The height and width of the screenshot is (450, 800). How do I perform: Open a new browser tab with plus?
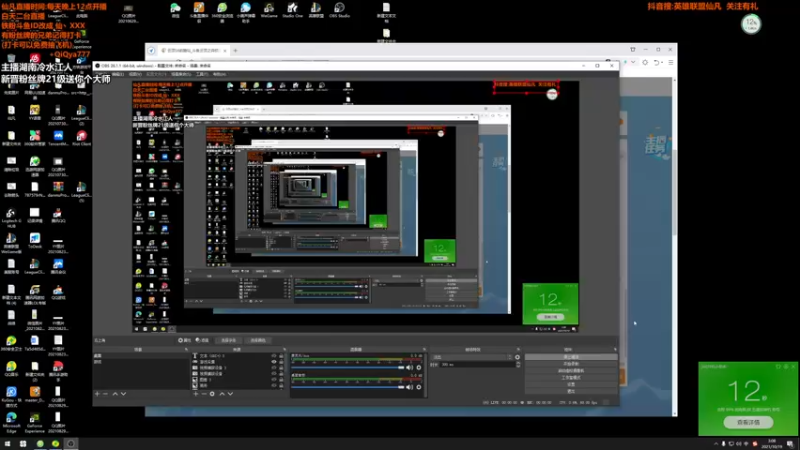tap(235, 51)
